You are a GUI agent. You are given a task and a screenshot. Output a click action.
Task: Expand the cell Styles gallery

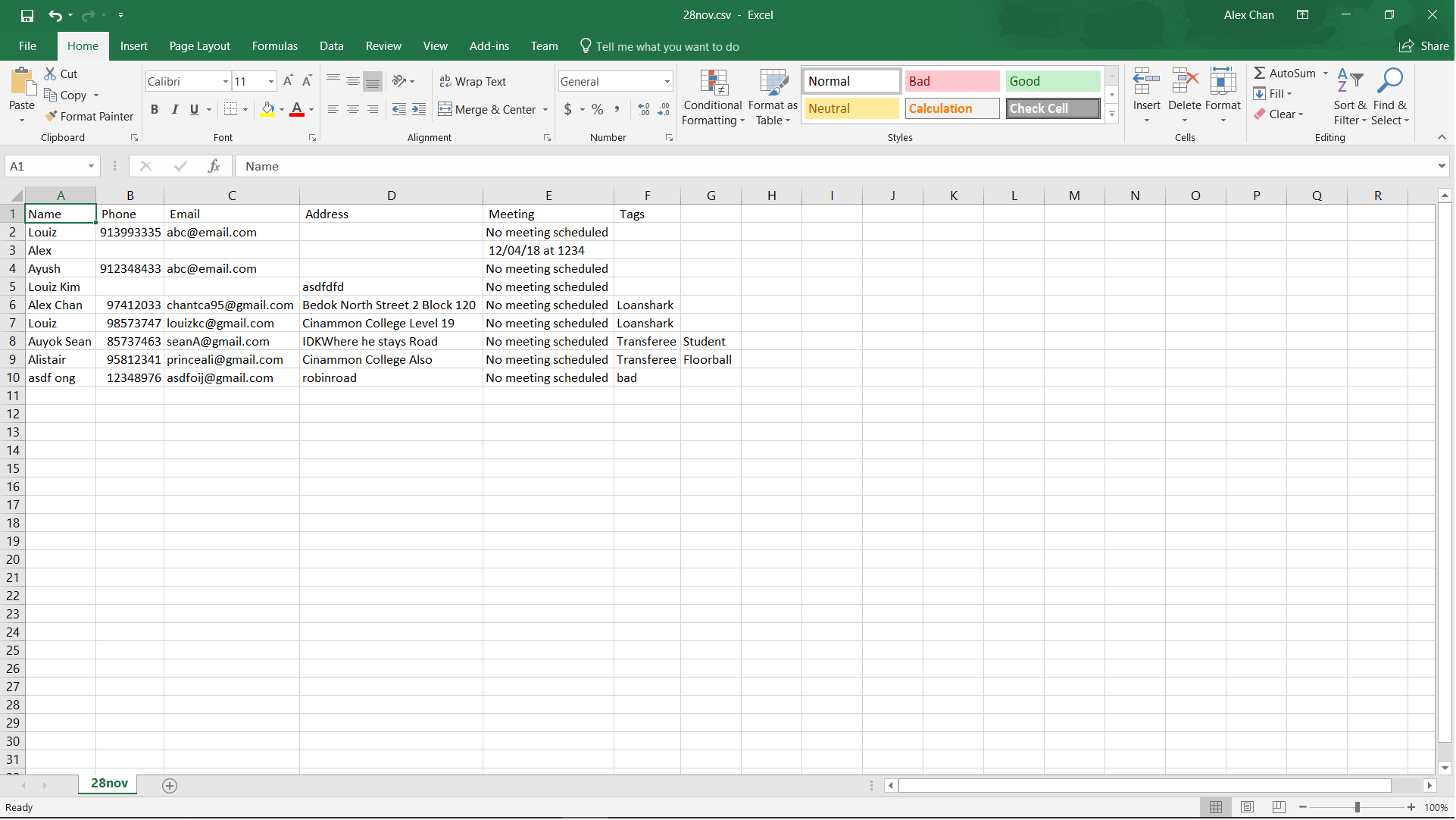click(1112, 114)
